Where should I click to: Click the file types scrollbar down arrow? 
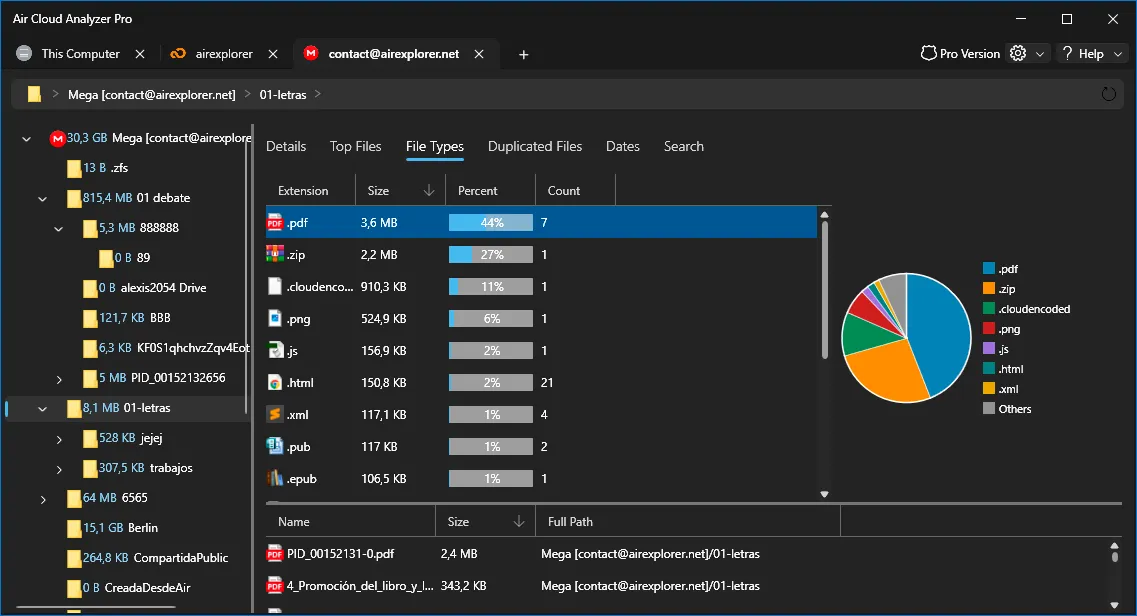[824, 494]
